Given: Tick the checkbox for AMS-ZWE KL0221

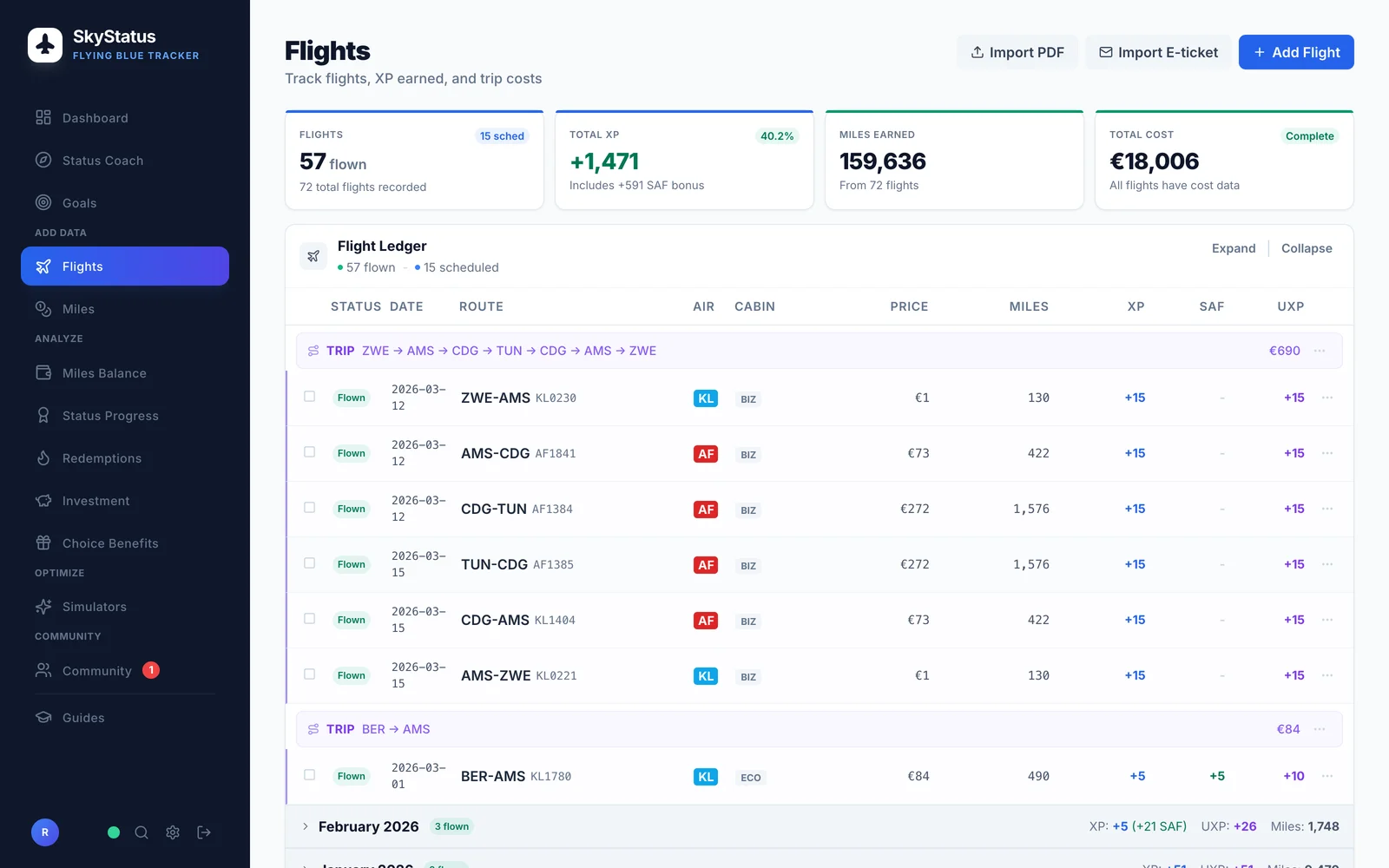Looking at the screenshot, I should [x=309, y=674].
